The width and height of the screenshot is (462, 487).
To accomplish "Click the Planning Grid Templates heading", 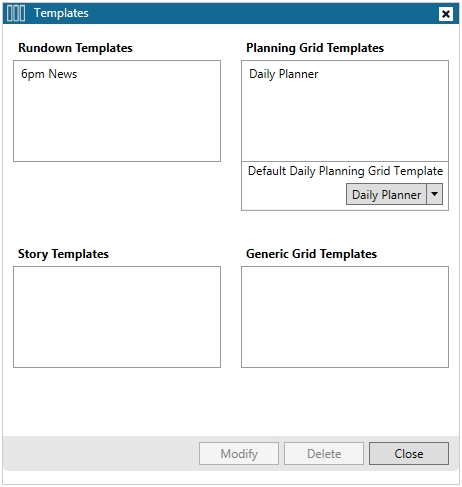I will (315, 48).
